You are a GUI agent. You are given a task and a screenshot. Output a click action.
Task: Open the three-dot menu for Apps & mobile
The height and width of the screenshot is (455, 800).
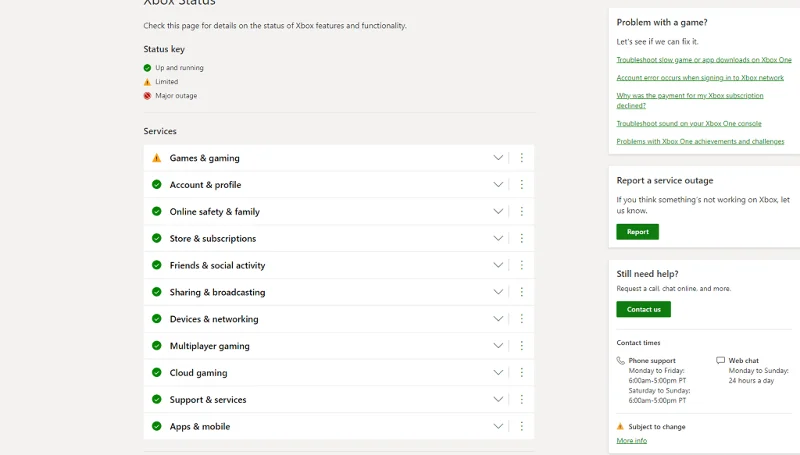click(521, 426)
